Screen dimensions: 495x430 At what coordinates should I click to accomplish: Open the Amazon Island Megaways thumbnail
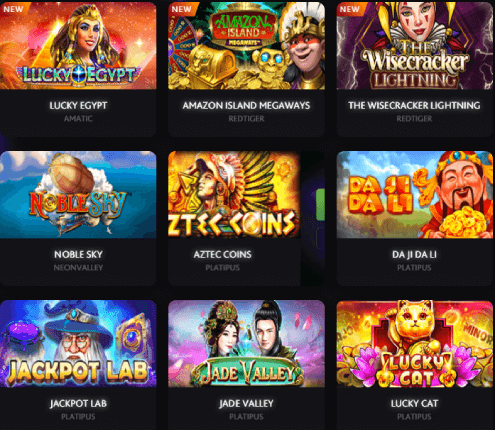[246, 46]
